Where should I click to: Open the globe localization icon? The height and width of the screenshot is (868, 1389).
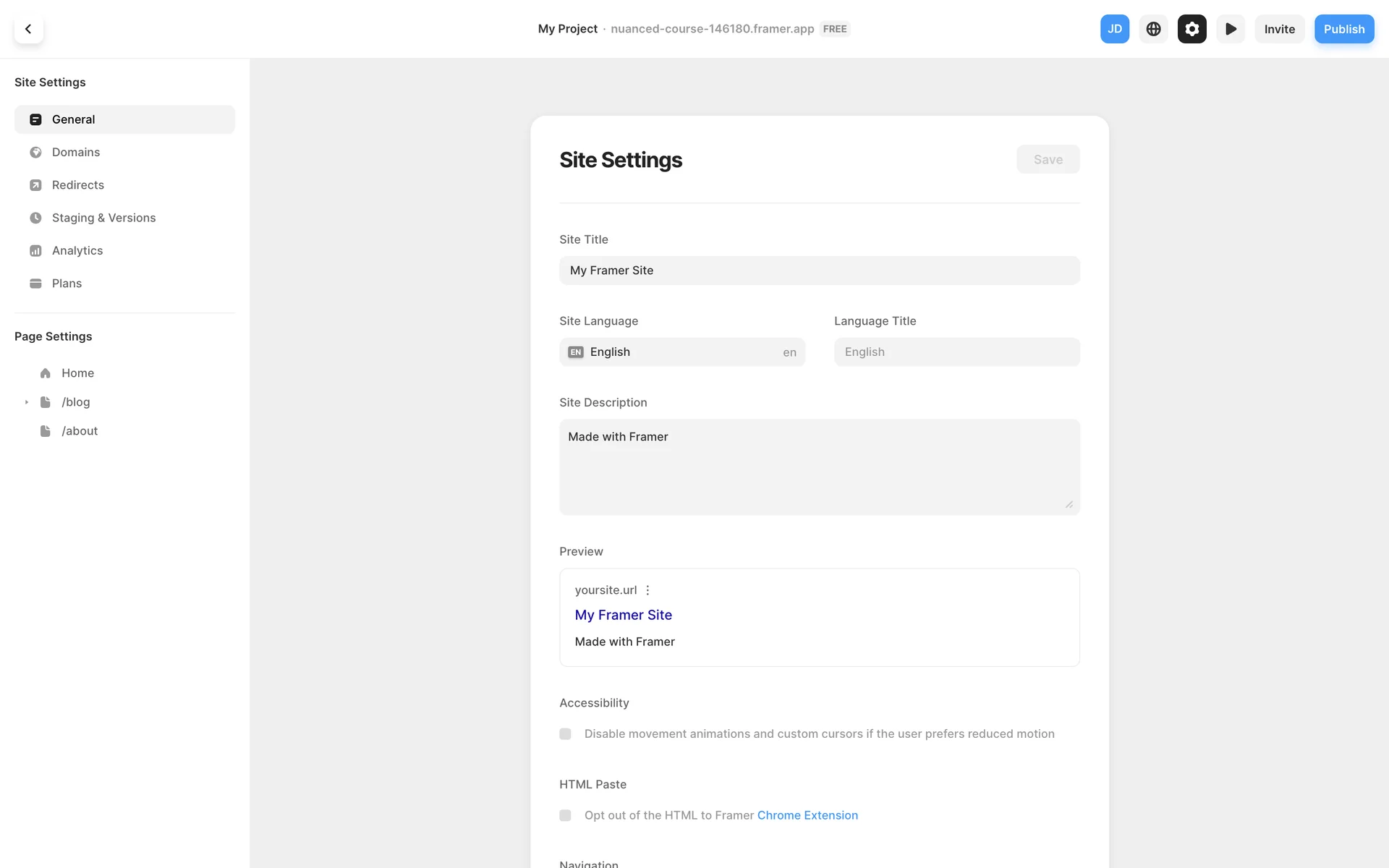(1153, 29)
